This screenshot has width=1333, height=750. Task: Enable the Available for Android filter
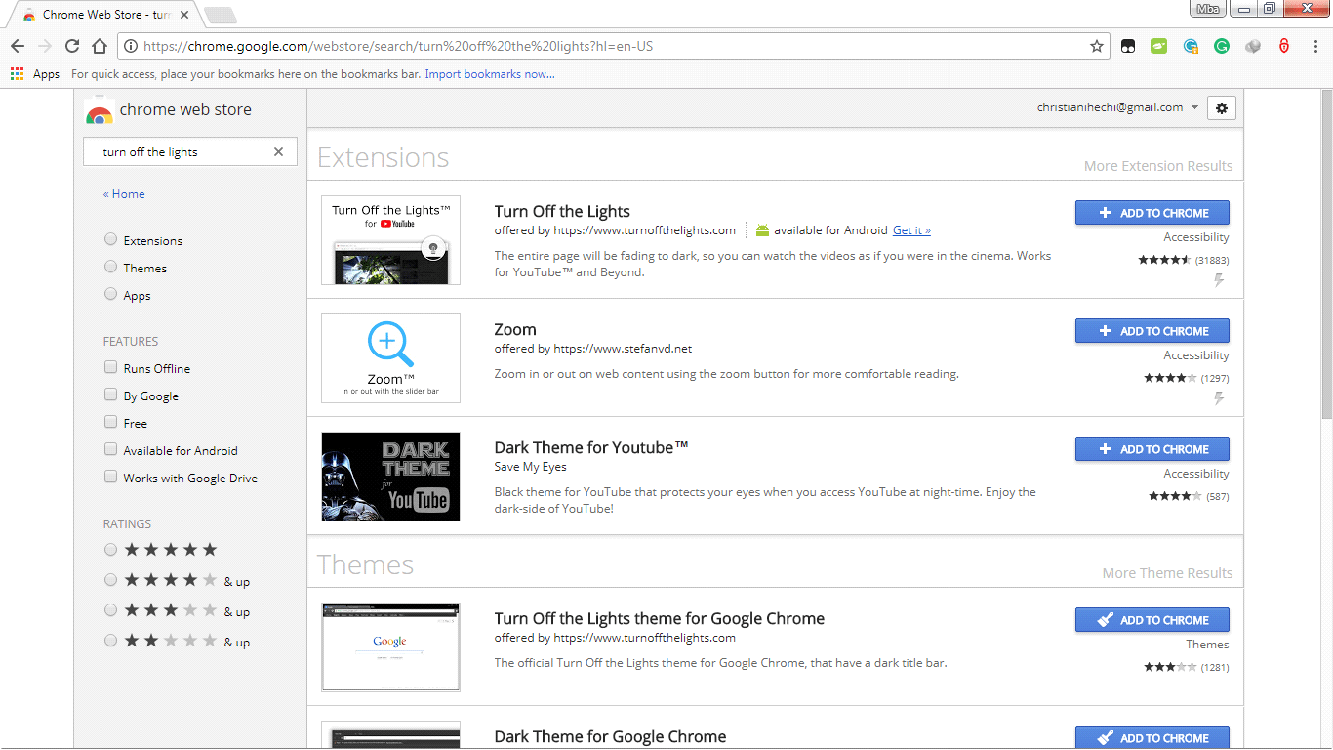pyautogui.click(x=110, y=449)
